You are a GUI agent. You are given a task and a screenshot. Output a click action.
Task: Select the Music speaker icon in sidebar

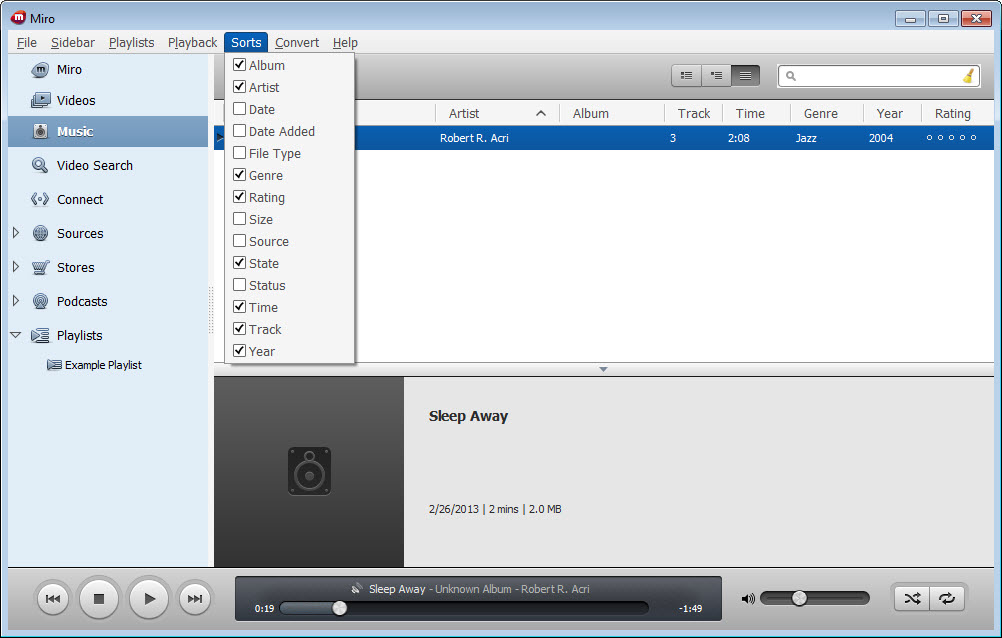[40, 132]
